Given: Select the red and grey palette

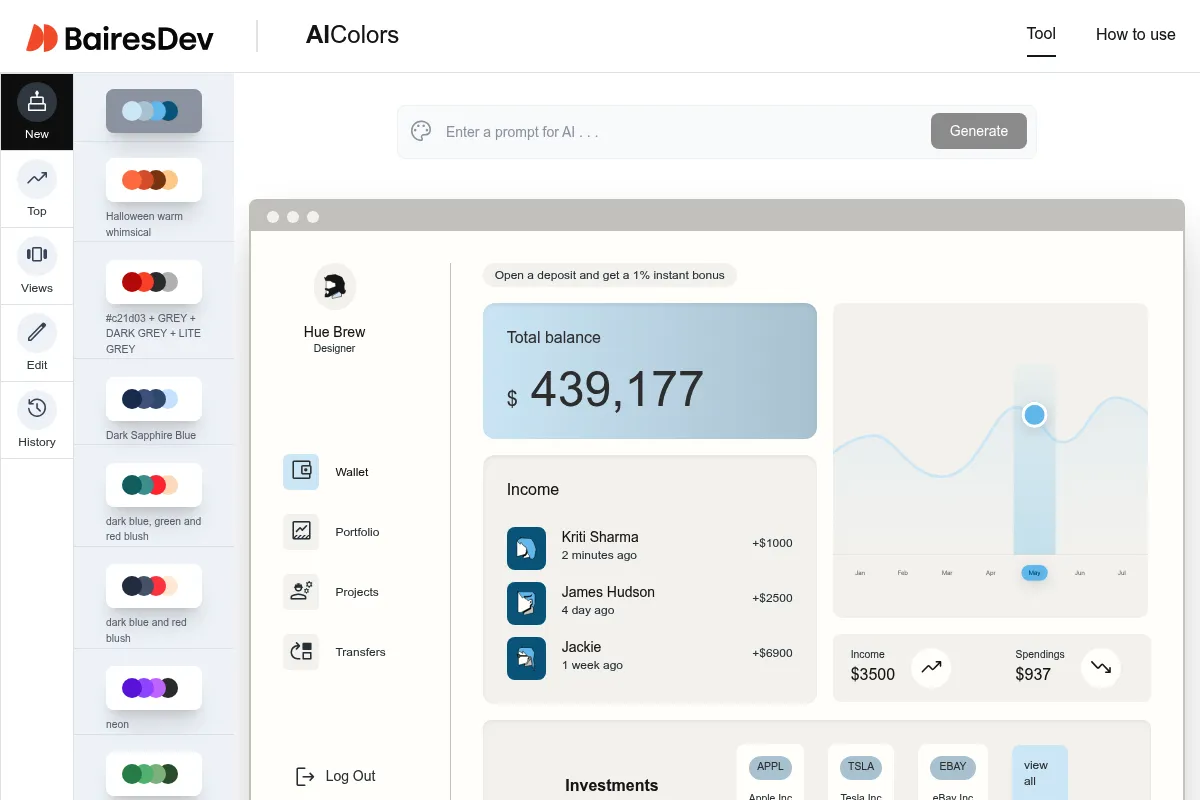Looking at the screenshot, I should [154, 282].
